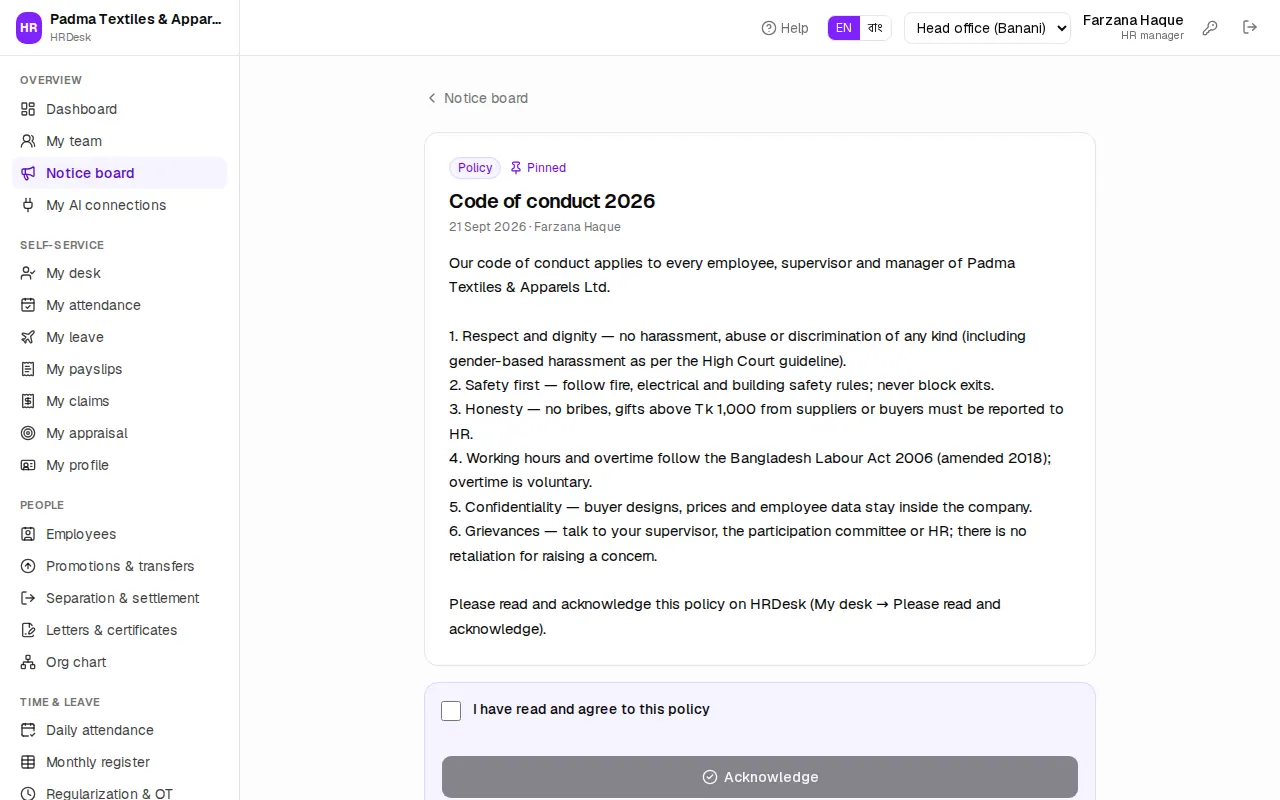Select the EN language option

844,28
